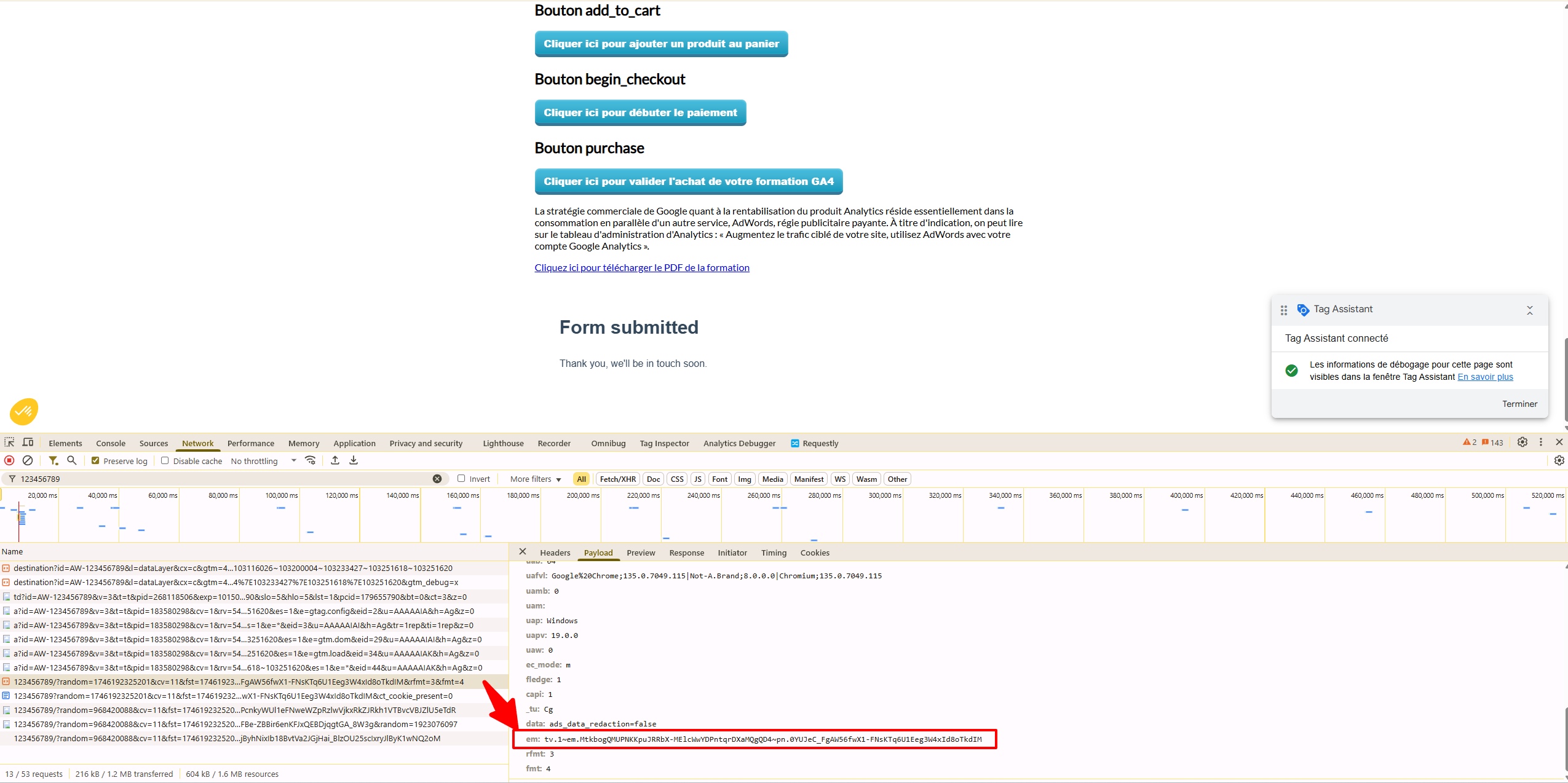Activate the inspect element picker
Image resolution: width=1568 pixels, height=783 pixels.
click(9, 443)
